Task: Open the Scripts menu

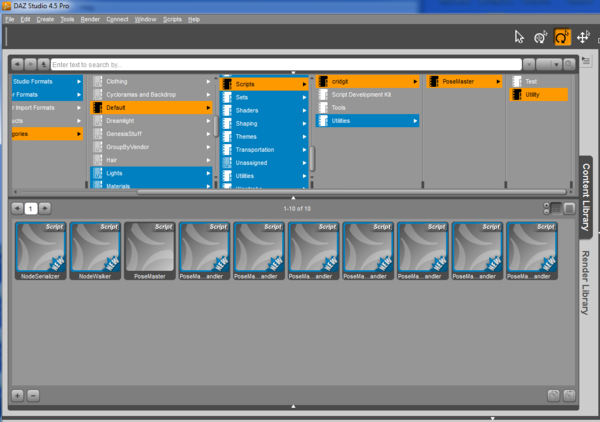Action: coord(172,19)
